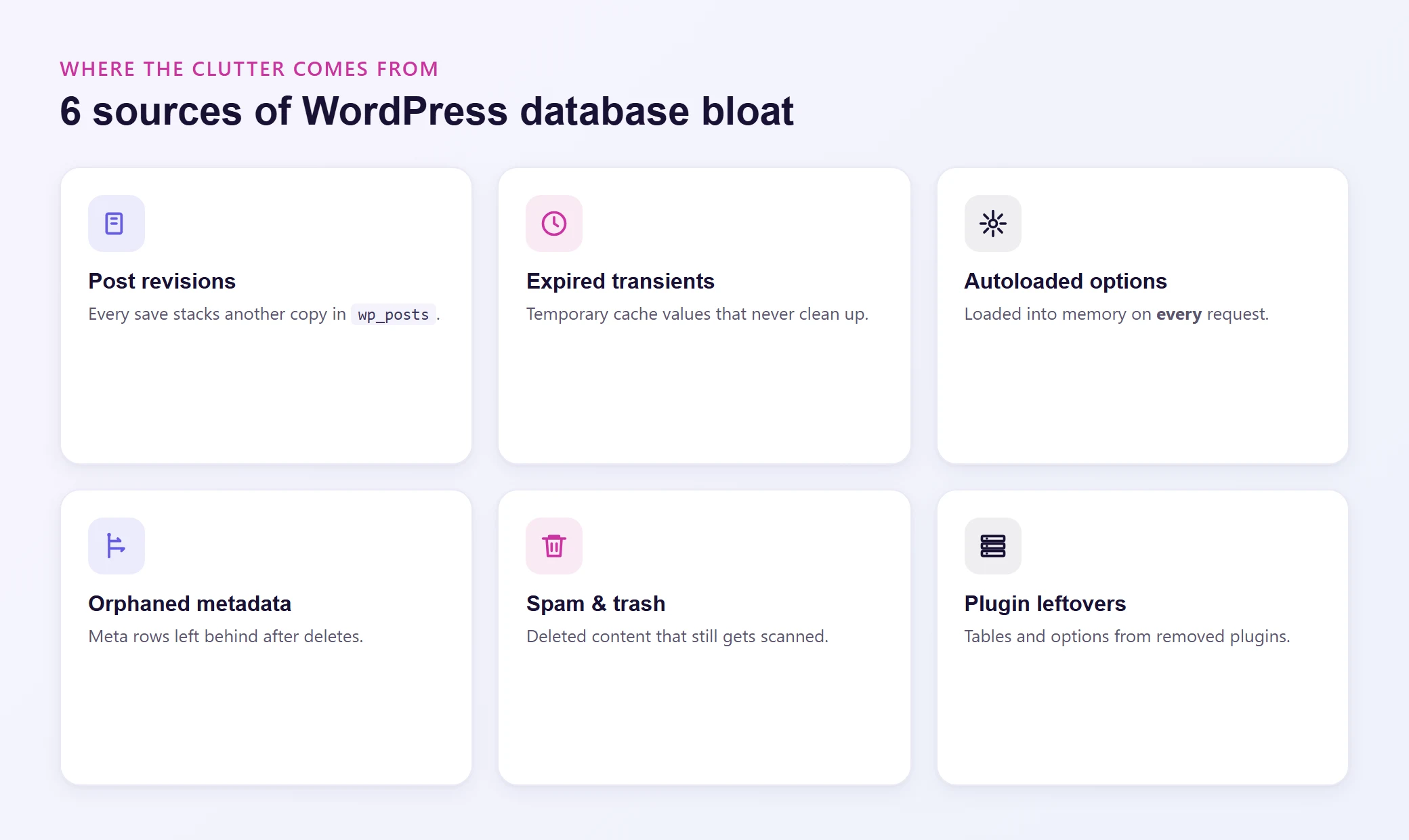Screen dimensions: 1409x840
Task: Click the Autoloaded options gear icon
Action: [x=992, y=224]
